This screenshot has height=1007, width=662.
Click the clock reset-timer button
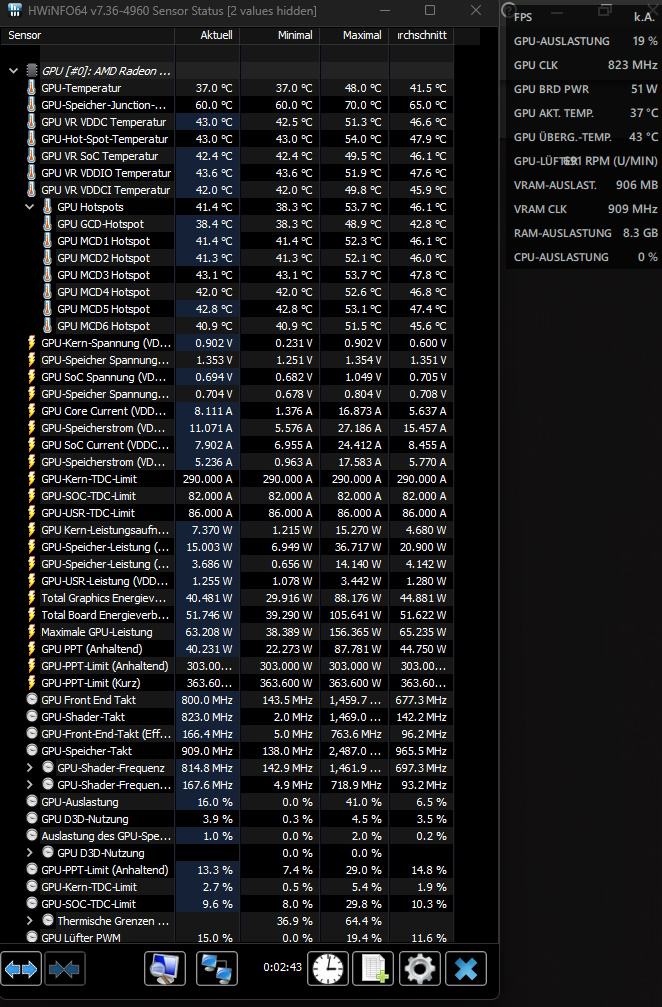click(328, 968)
